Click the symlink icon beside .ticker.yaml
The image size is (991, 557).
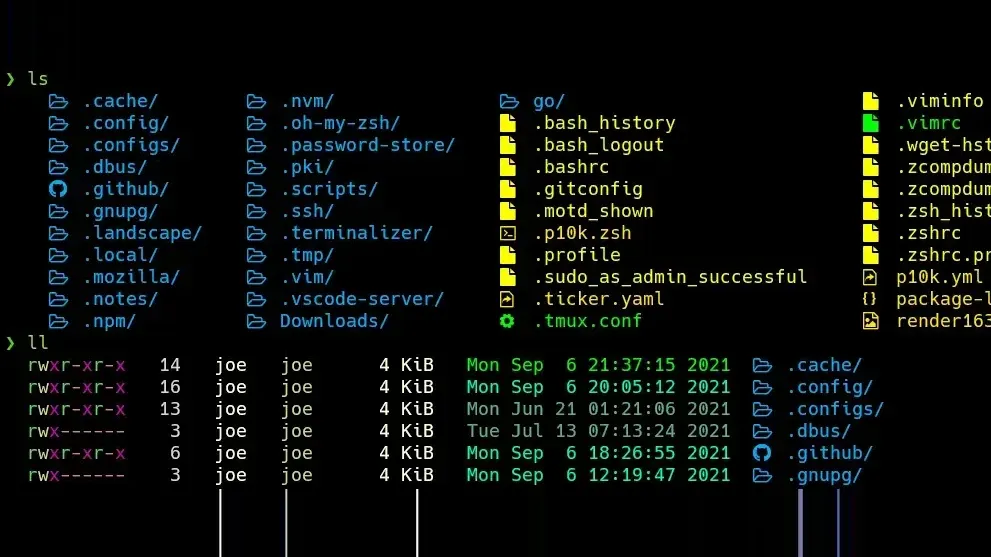tap(508, 299)
